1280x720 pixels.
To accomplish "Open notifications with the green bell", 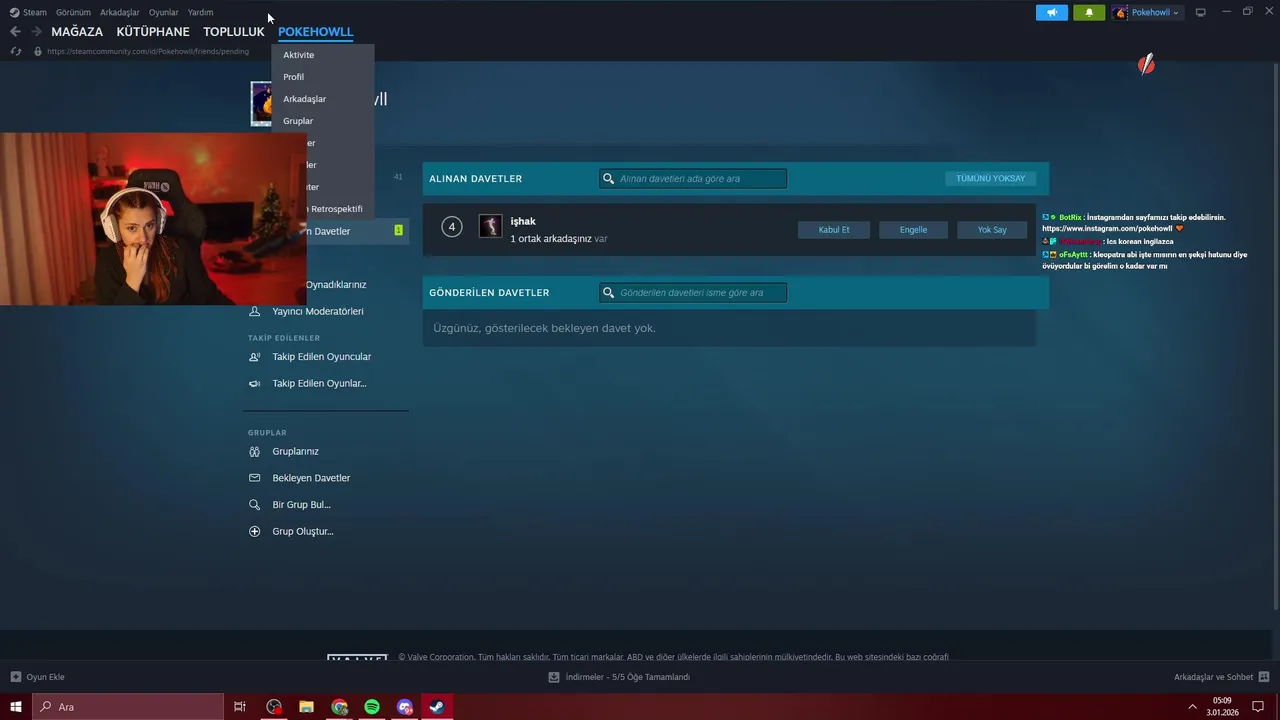I will 1089,12.
